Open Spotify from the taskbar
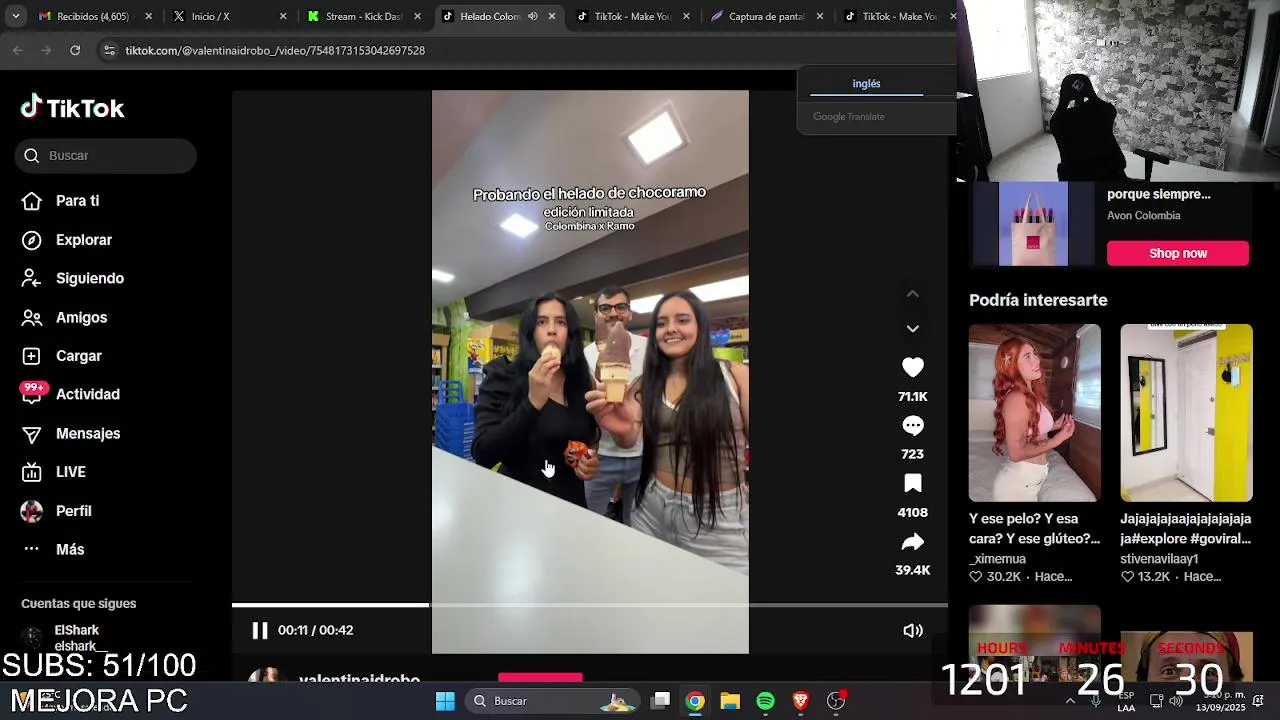The image size is (1280, 720). tap(765, 701)
